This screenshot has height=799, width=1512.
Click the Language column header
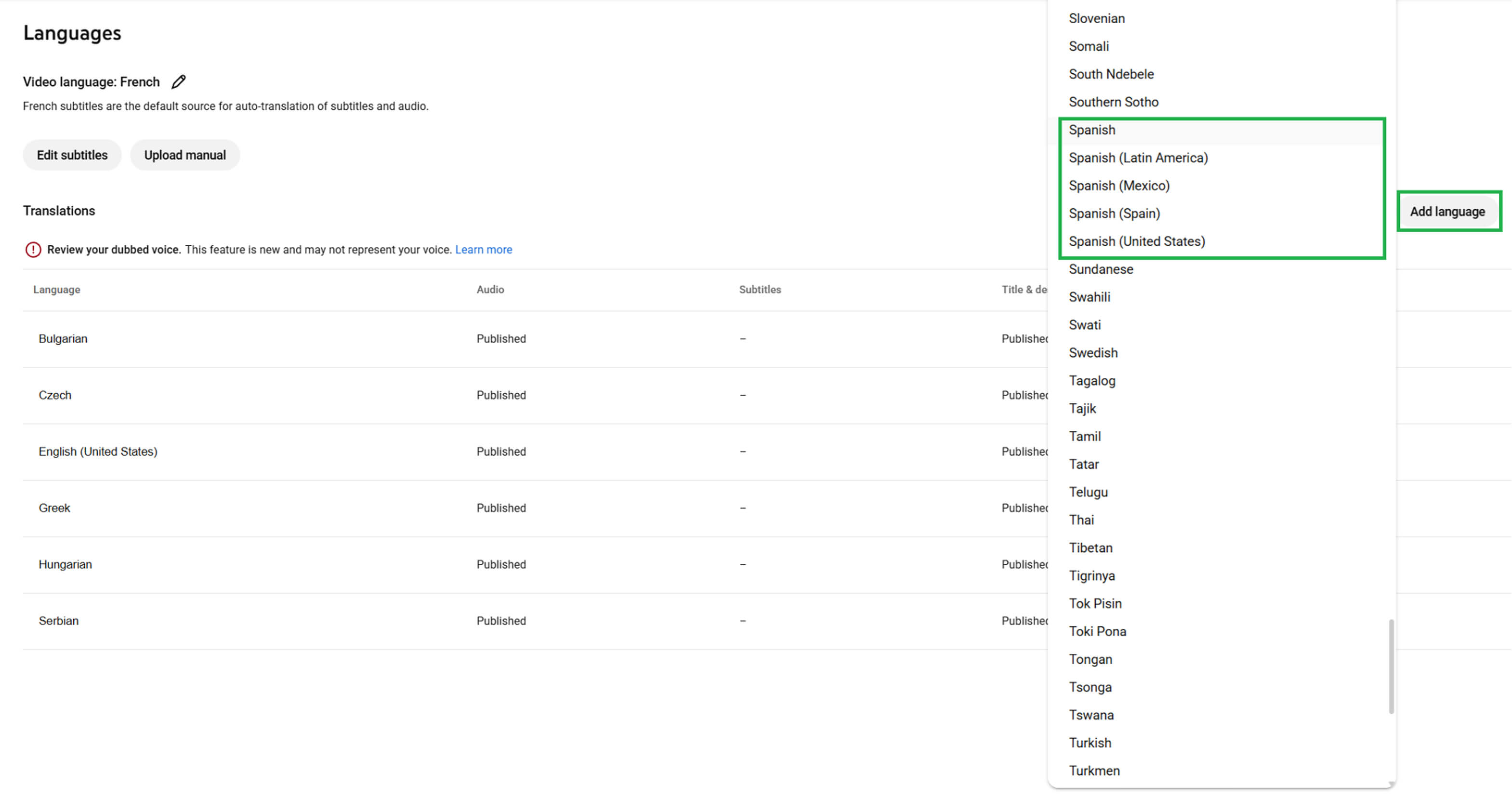pyautogui.click(x=57, y=290)
